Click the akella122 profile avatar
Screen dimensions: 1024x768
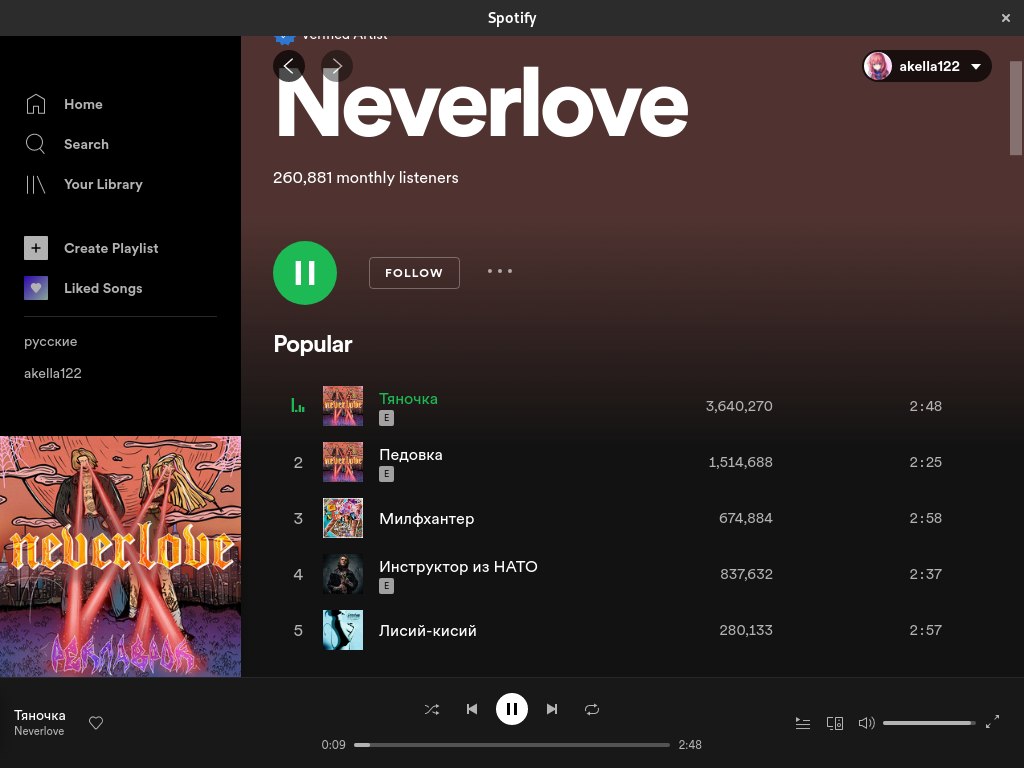[x=878, y=66]
